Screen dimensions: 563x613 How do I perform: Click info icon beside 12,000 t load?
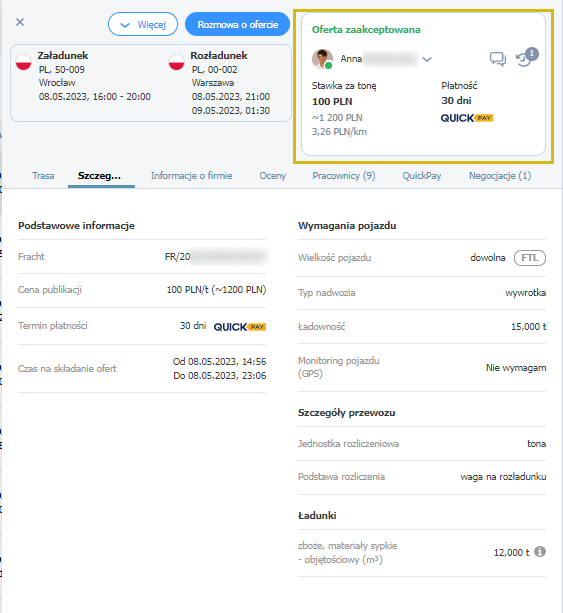click(x=540, y=552)
